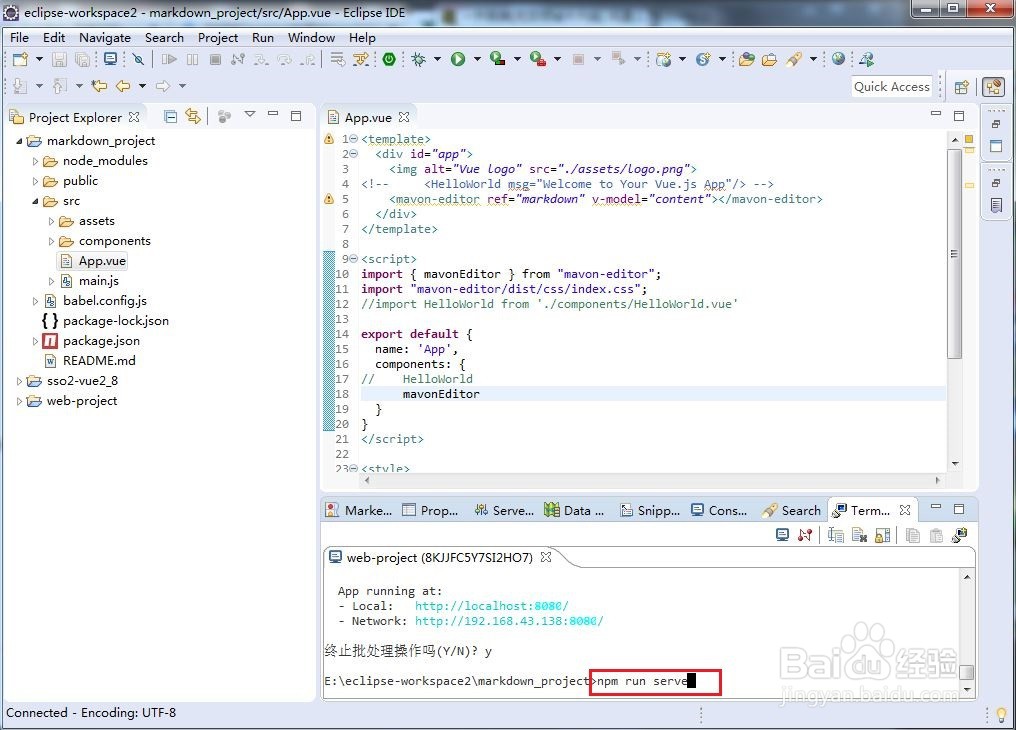Click the Spring Boot green power icon
The height and width of the screenshot is (730, 1016).
[389, 60]
